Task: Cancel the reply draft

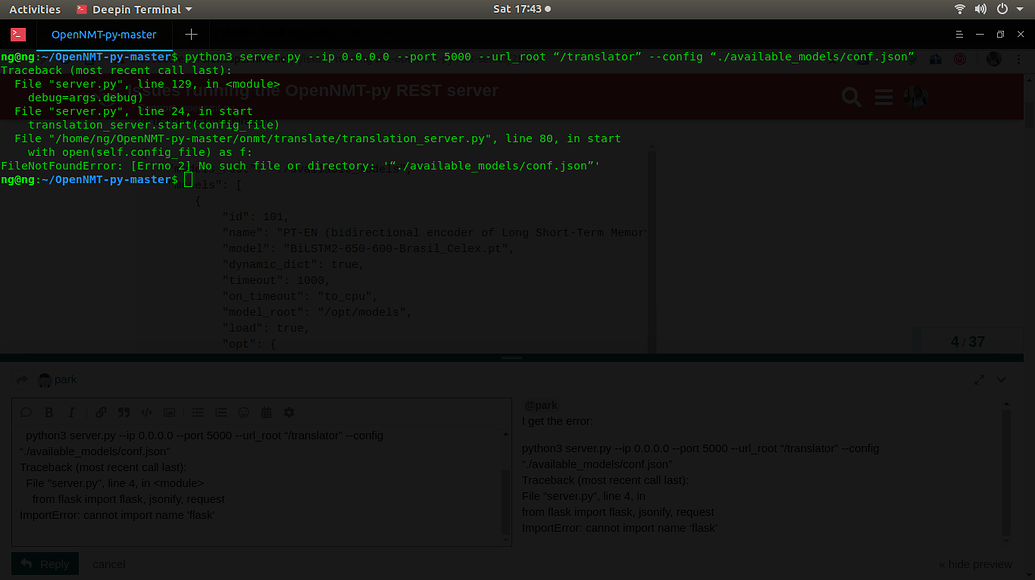Action: click(x=108, y=563)
